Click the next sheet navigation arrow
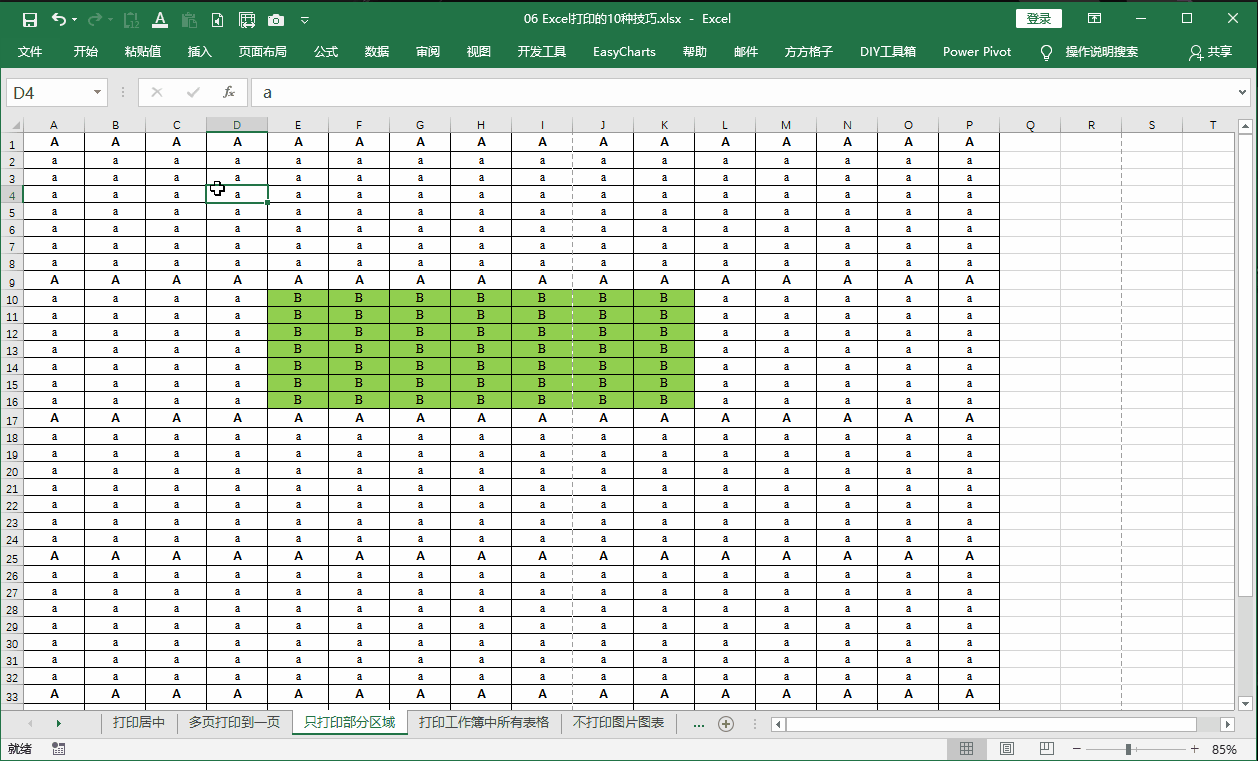Screen dimensions: 1258x761 [x=58, y=723]
